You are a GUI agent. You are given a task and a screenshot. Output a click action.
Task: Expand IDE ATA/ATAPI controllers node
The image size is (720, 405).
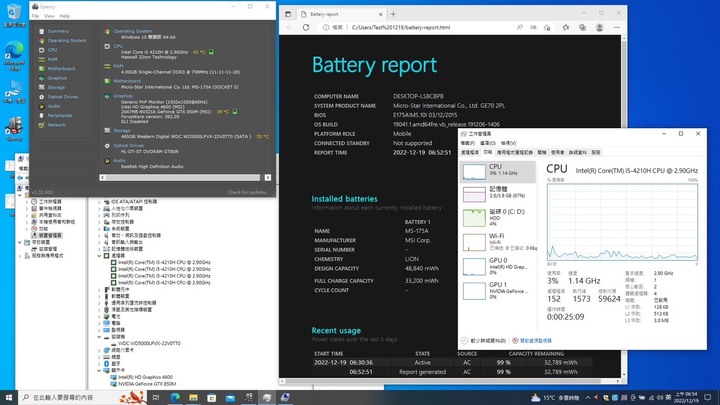(99, 202)
